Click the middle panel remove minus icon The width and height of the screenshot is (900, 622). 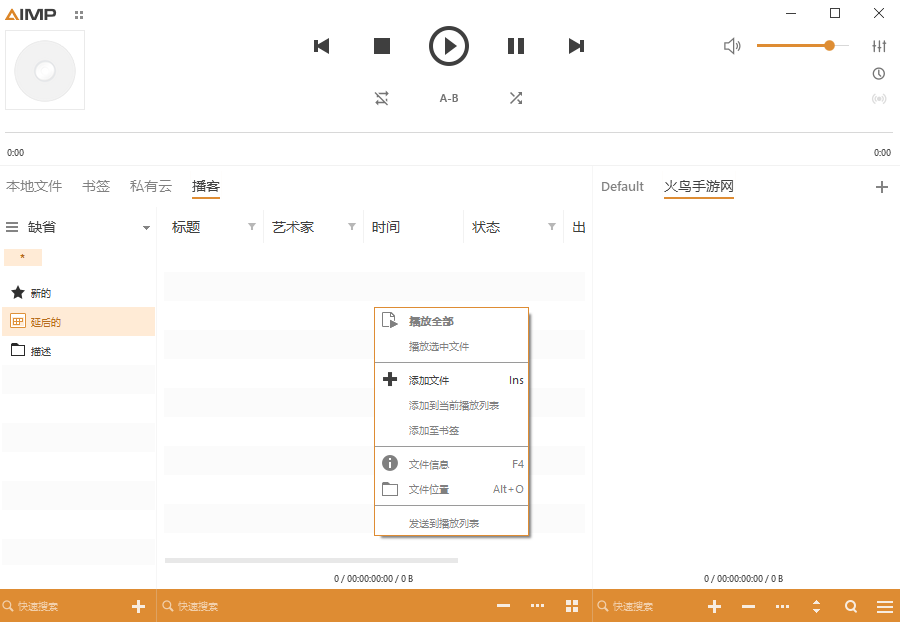(503, 606)
